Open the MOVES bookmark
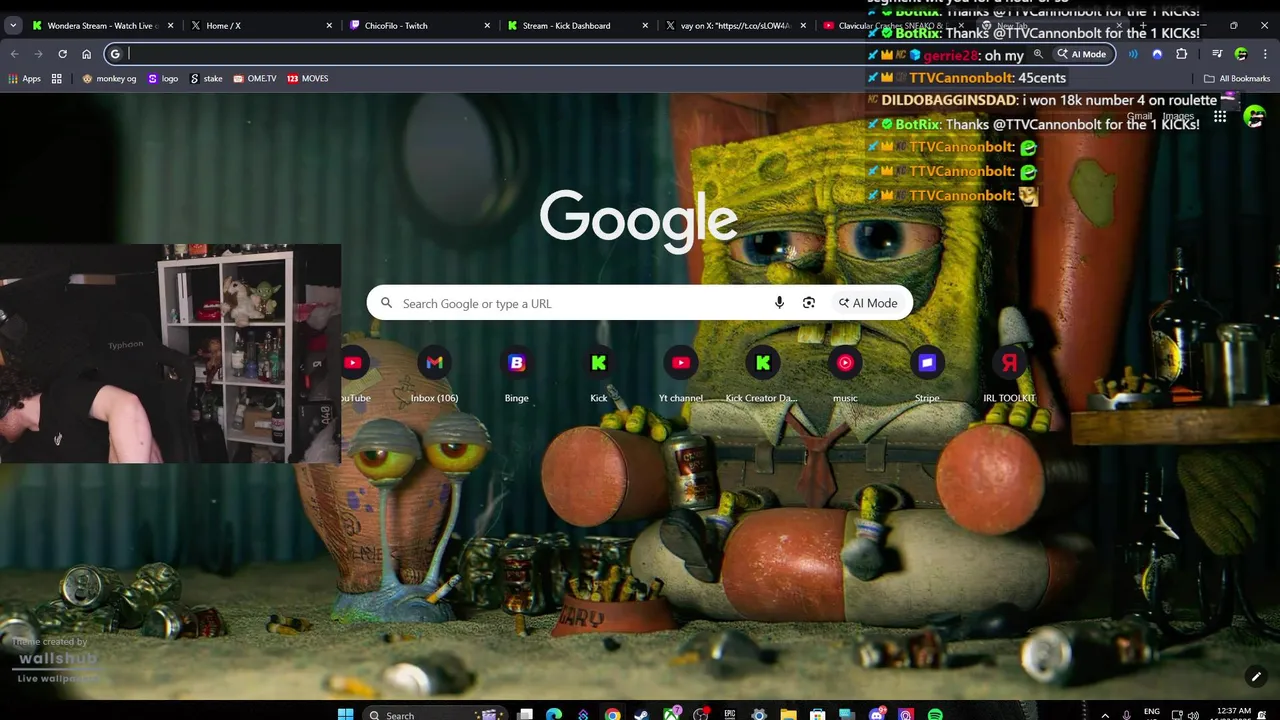 coord(307,78)
